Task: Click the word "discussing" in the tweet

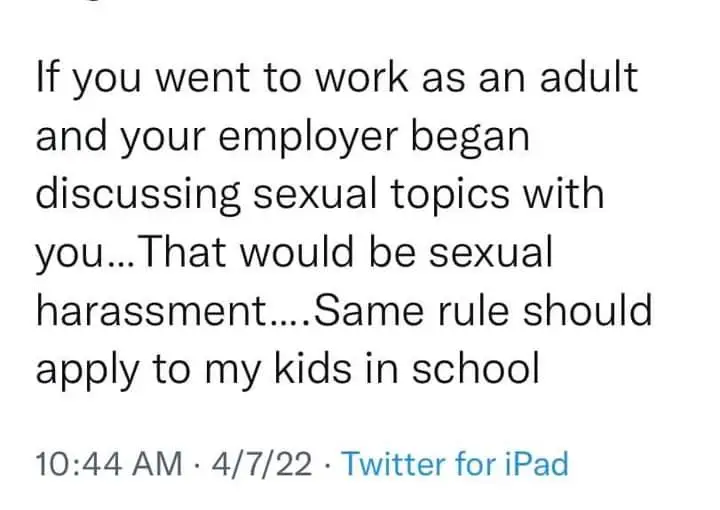Action: pos(137,192)
